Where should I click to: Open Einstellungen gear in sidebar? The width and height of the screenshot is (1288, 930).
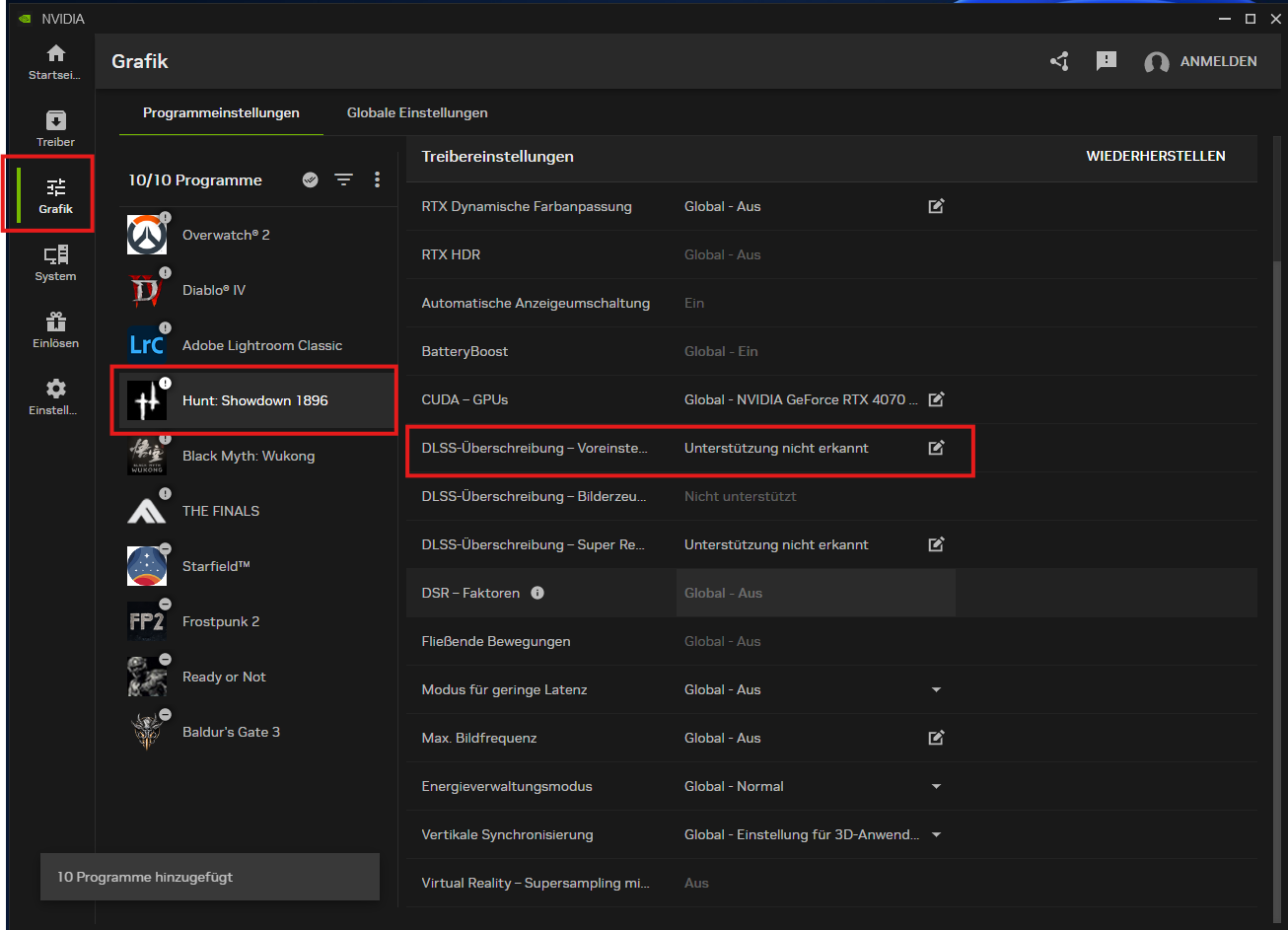[55, 397]
